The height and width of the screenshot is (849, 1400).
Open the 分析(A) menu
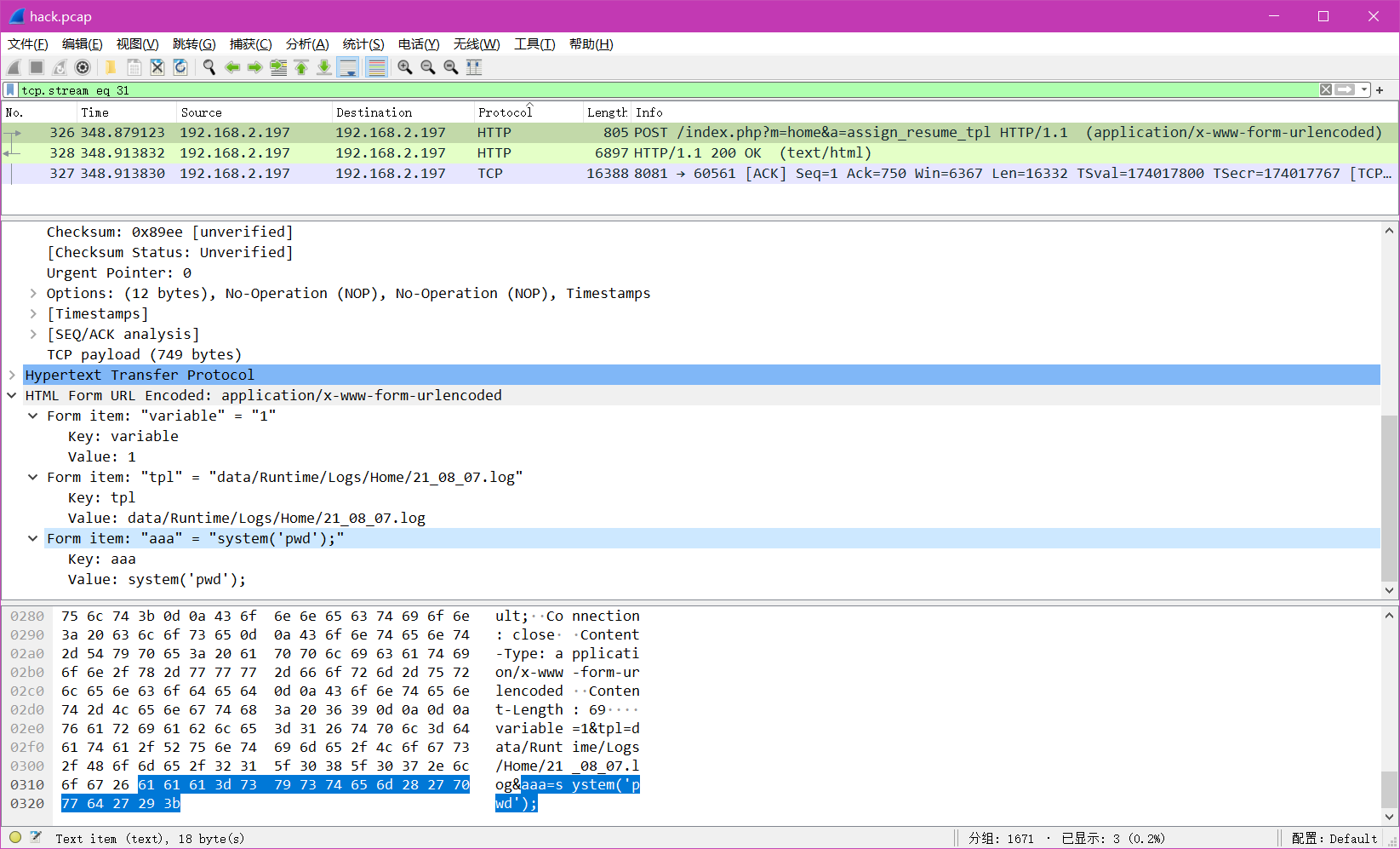click(307, 44)
